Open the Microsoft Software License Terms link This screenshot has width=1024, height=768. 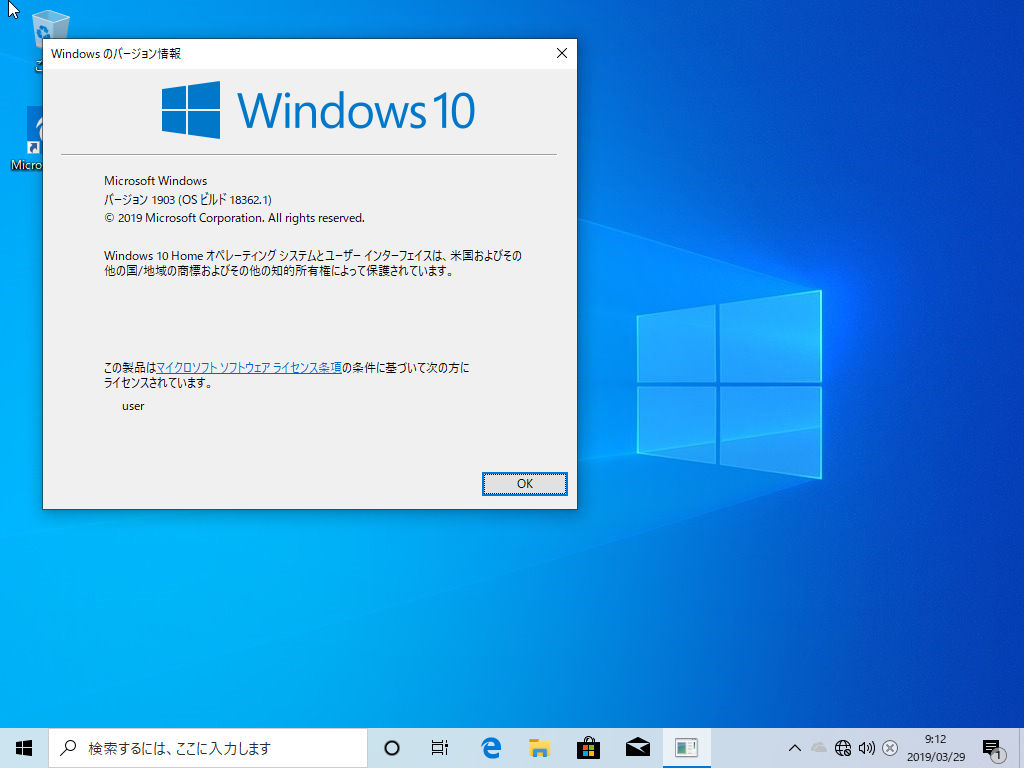(x=249, y=368)
